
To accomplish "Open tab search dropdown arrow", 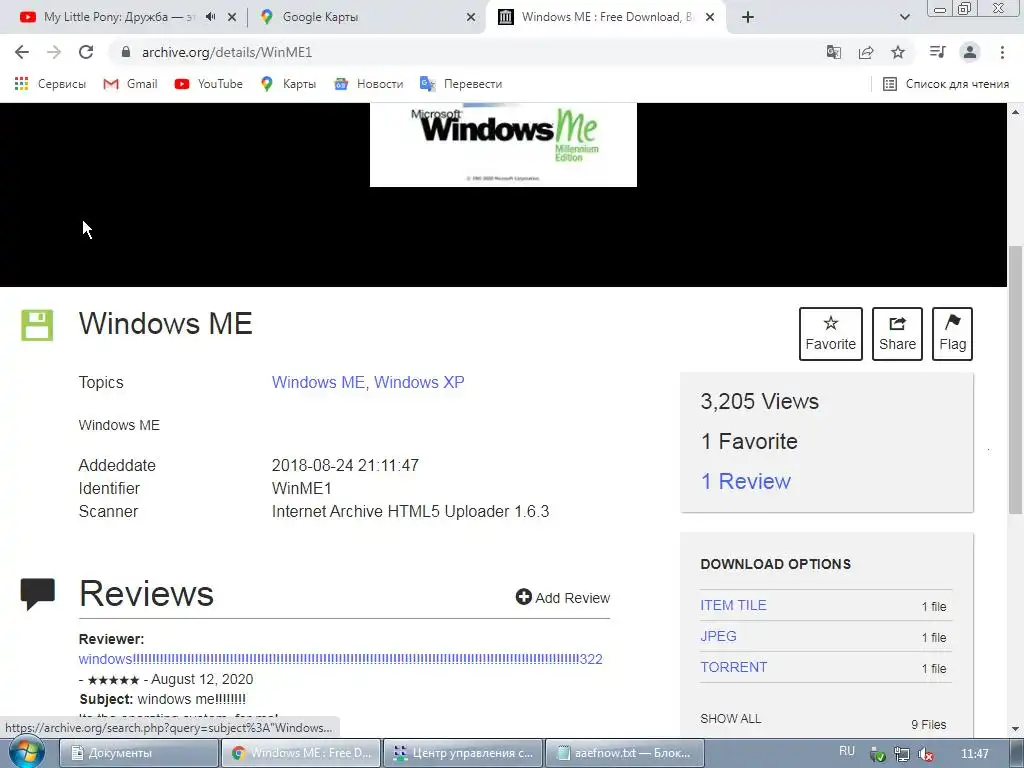I will pos(905,17).
